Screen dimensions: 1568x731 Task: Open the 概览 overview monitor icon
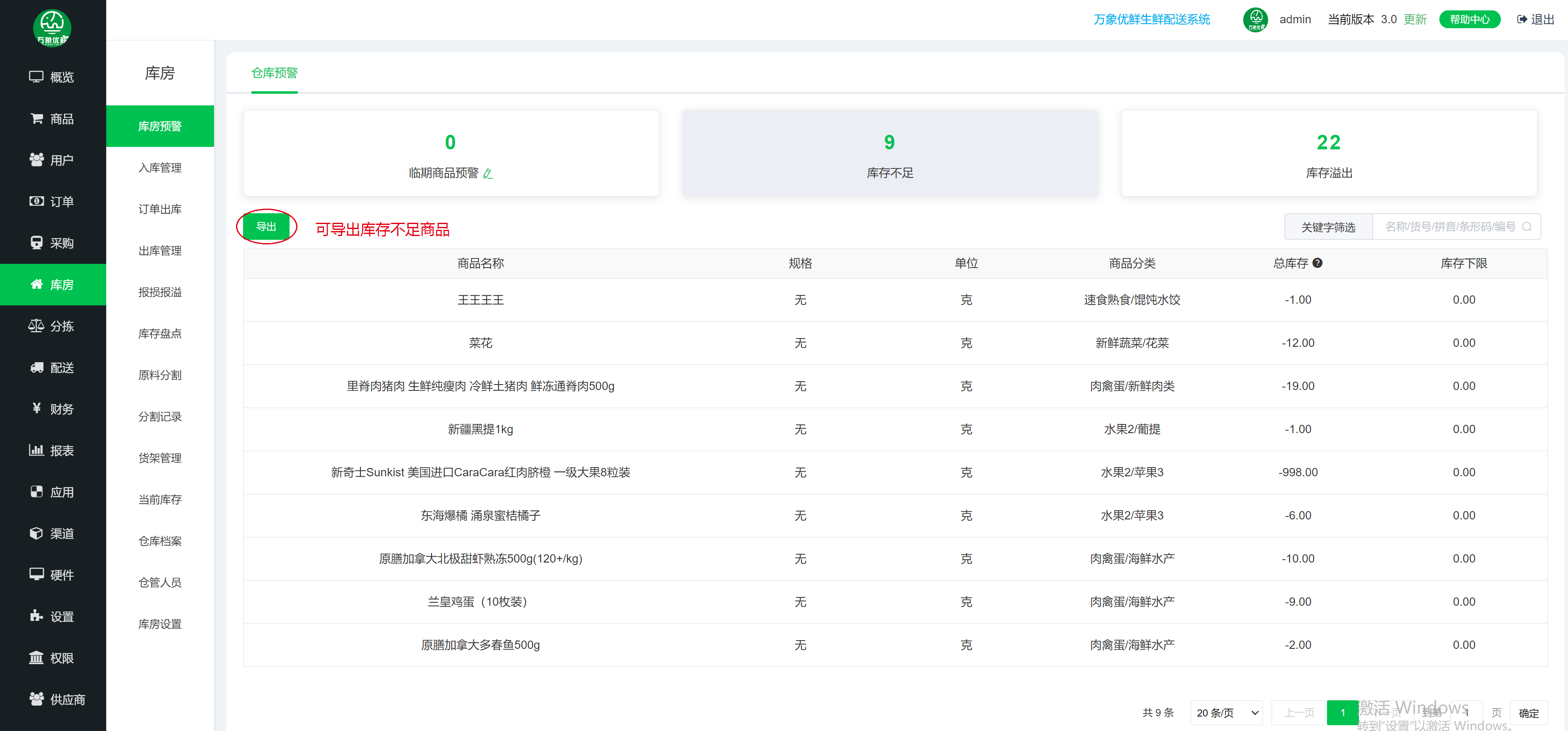pos(37,77)
